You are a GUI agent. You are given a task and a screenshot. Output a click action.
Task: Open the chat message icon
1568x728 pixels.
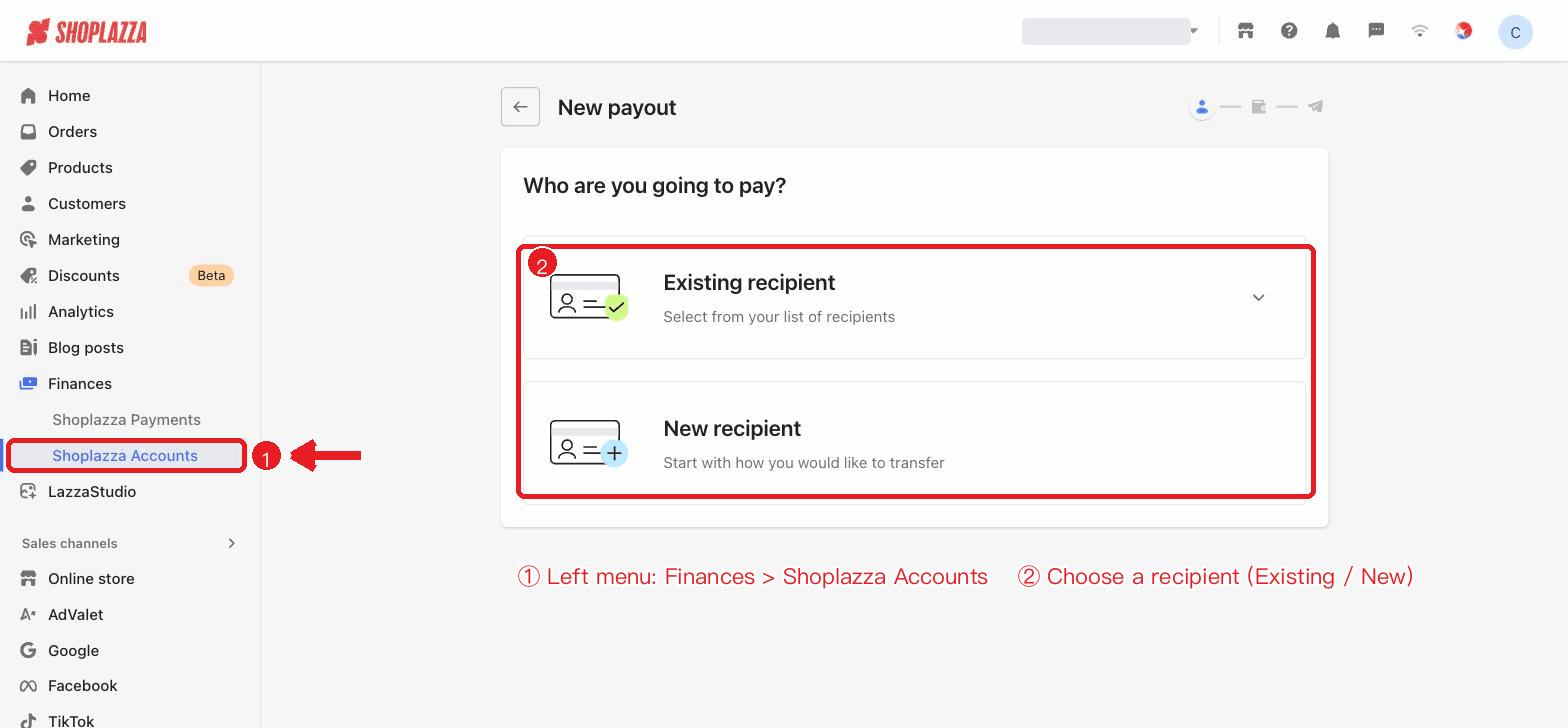(x=1376, y=31)
